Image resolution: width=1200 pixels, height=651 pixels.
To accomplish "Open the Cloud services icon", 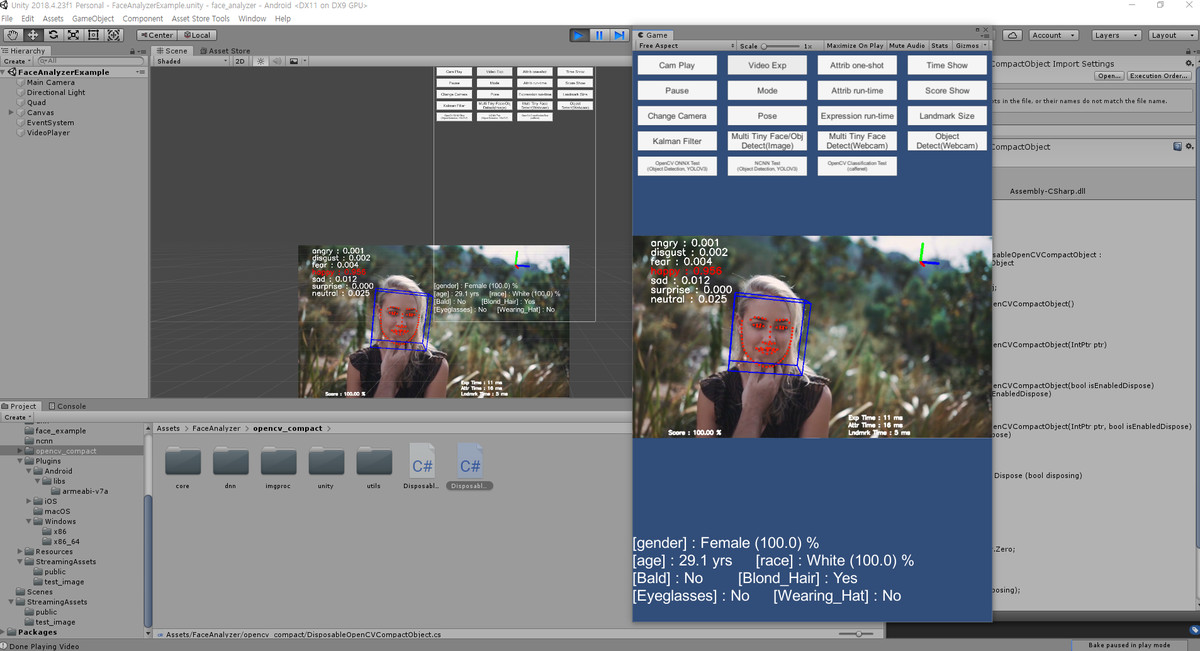I will coord(1012,35).
